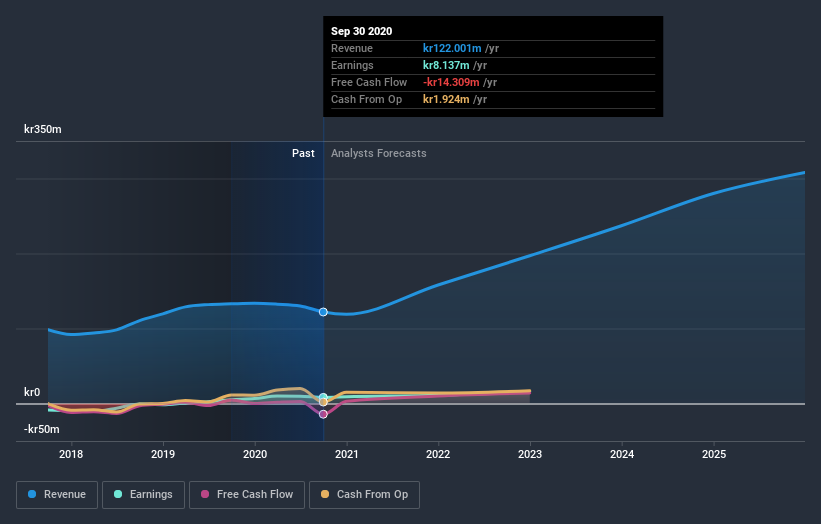Click the kr8.137m earnings value in tooltip
821x524 pixels.
[446, 65]
